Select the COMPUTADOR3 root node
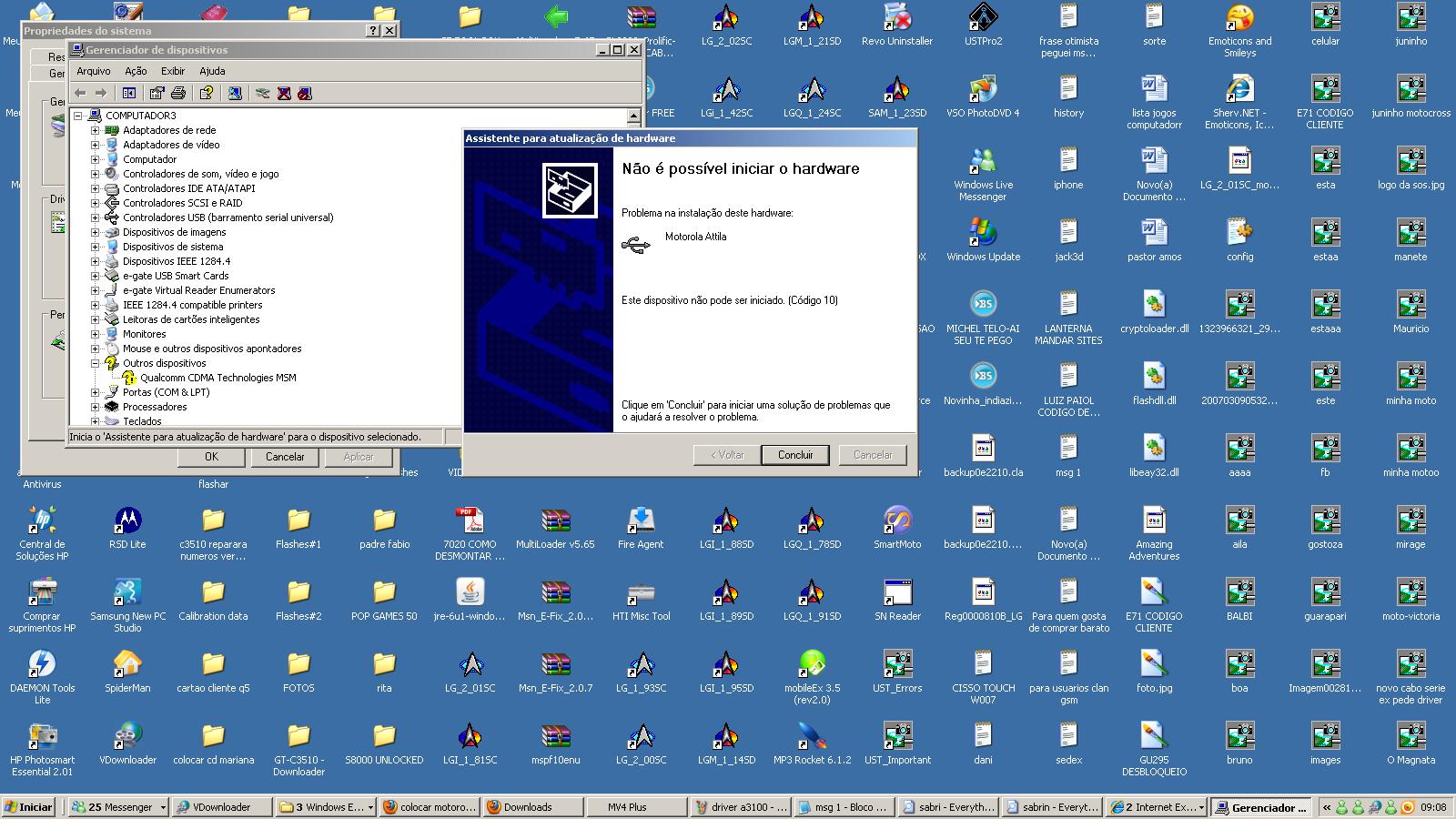Image resolution: width=1456 pixels, height=819 pixels. 140,116
